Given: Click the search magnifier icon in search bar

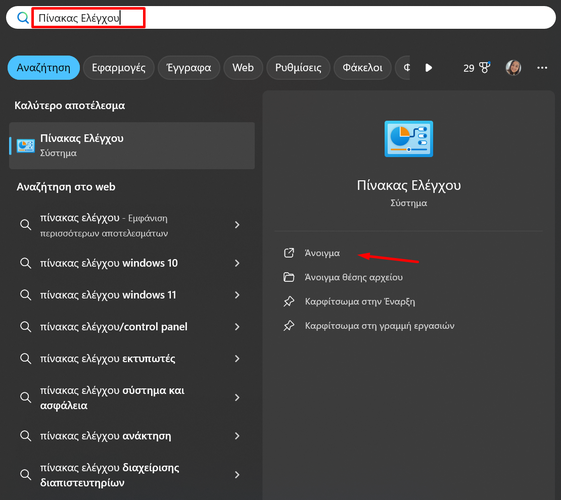Looking at the screenshot, I should point(23,18).
